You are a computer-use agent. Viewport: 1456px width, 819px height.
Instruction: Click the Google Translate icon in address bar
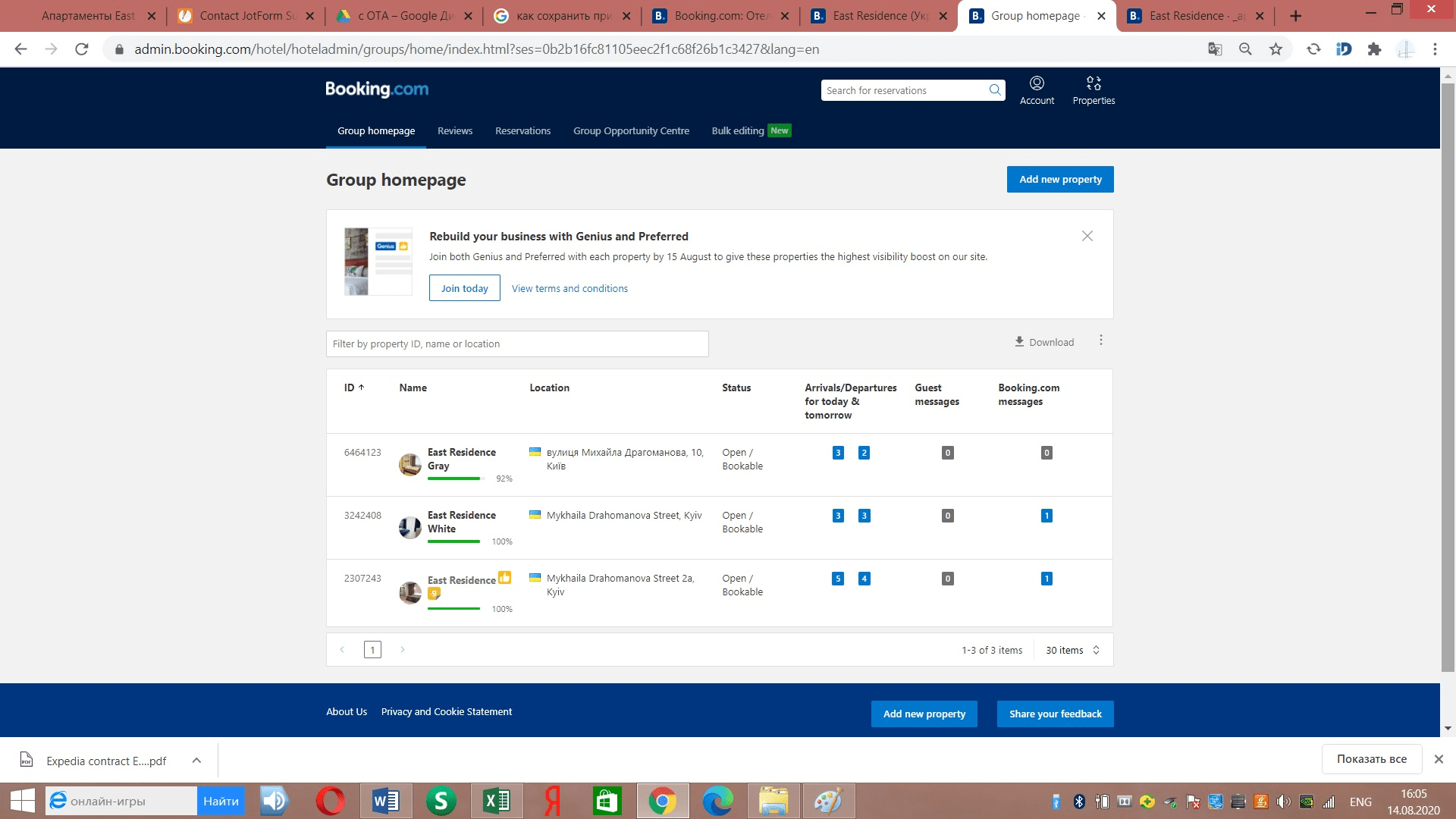[x=1215, y=49]
